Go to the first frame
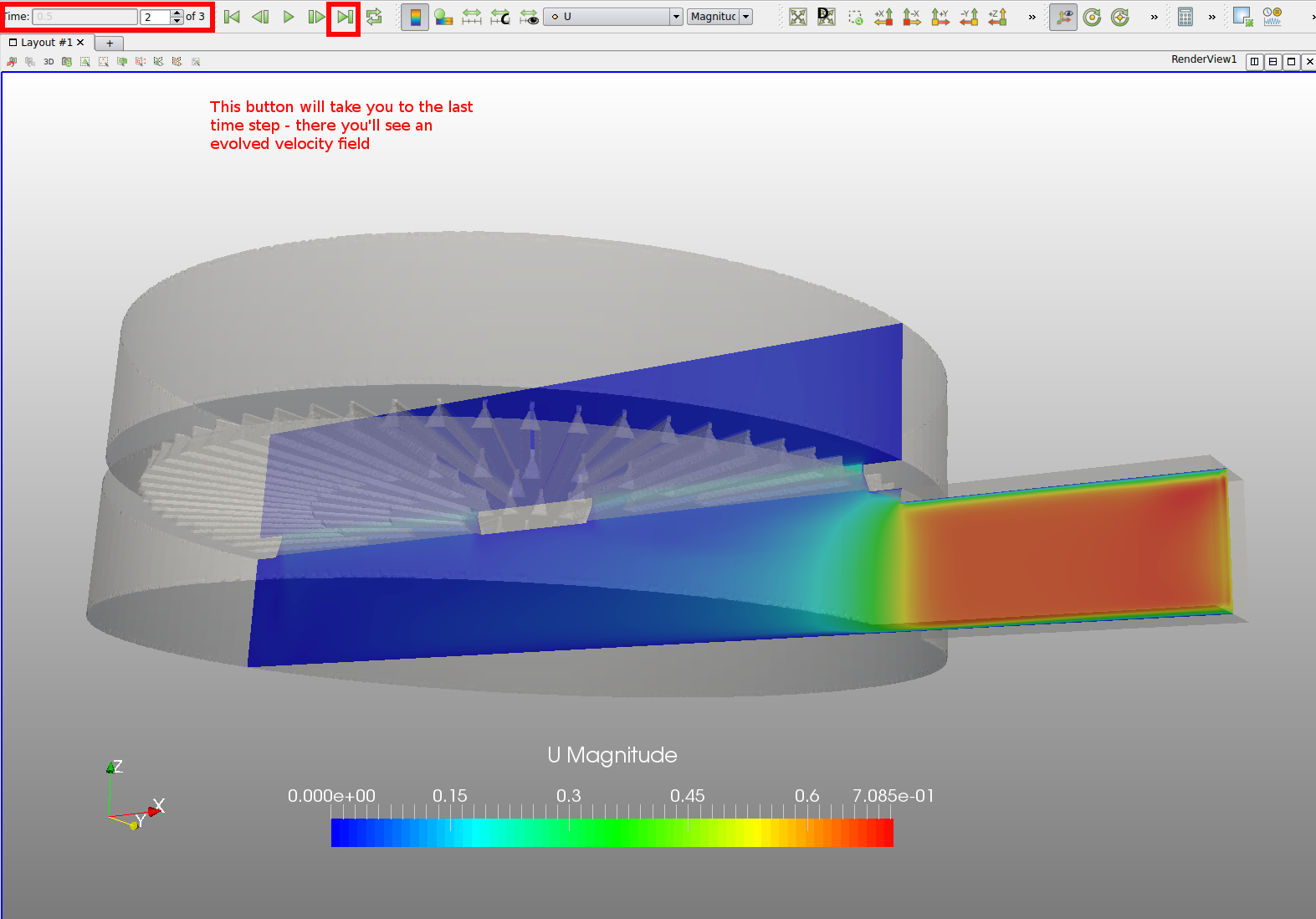 click(x=233, y=17)
